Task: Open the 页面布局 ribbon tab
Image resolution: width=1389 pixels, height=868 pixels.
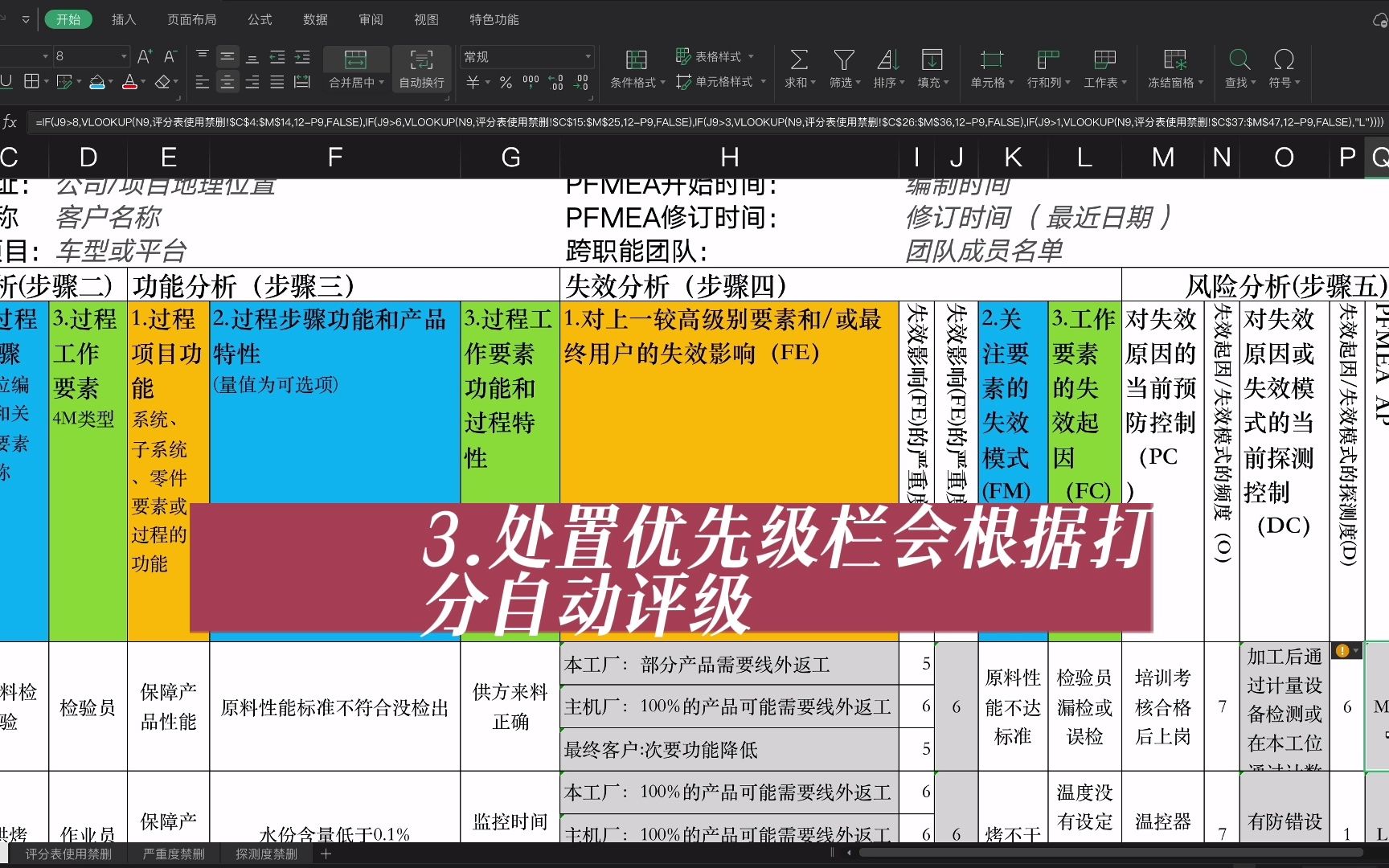Action: click(191, 19)
